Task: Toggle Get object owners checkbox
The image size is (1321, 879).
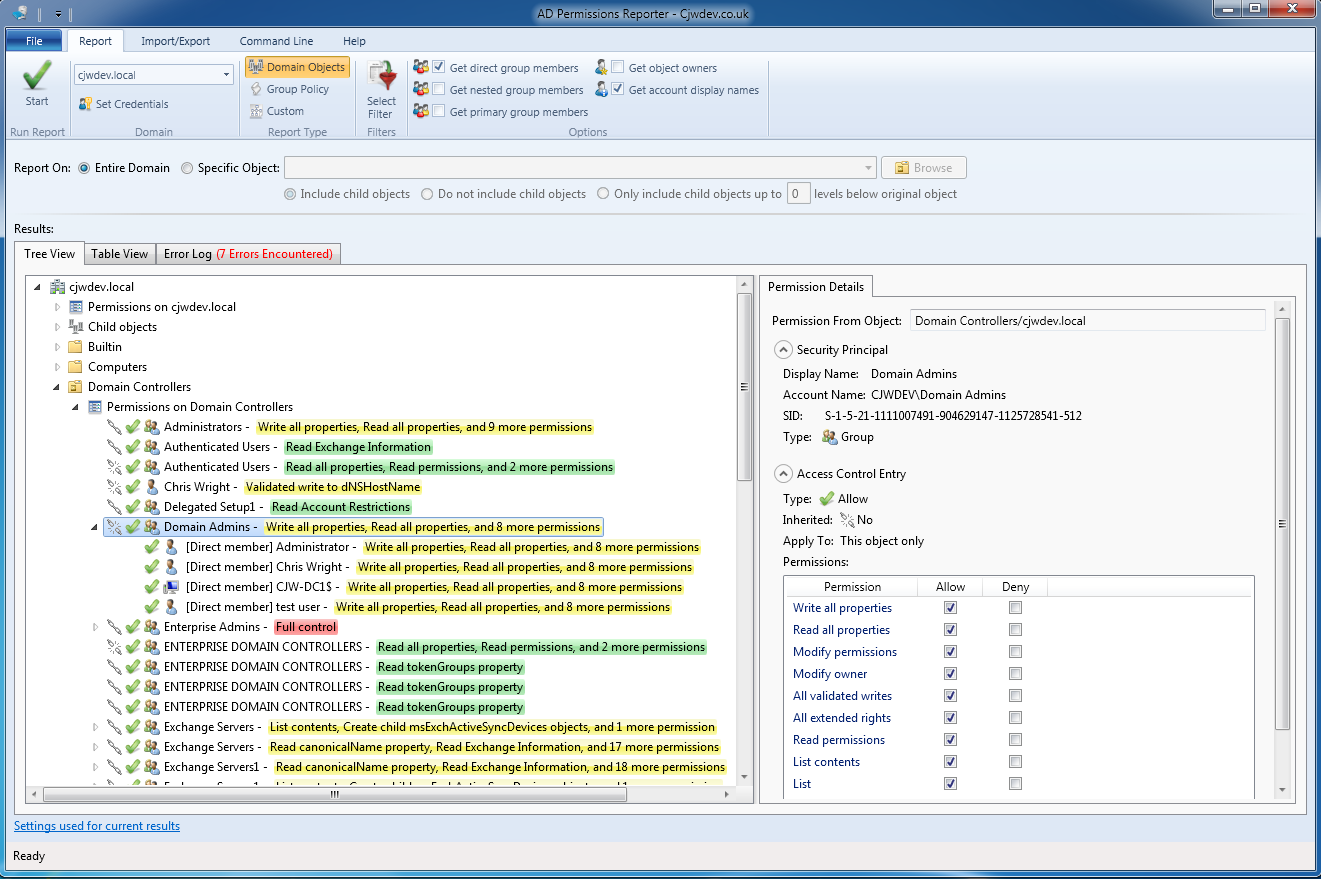Action: pos(618,68)
